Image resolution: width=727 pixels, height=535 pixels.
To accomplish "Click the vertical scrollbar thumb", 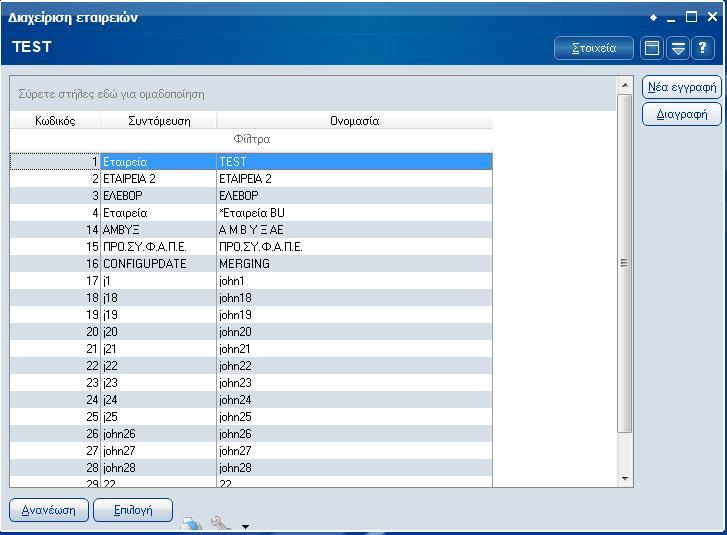I will tap(625, 263).
